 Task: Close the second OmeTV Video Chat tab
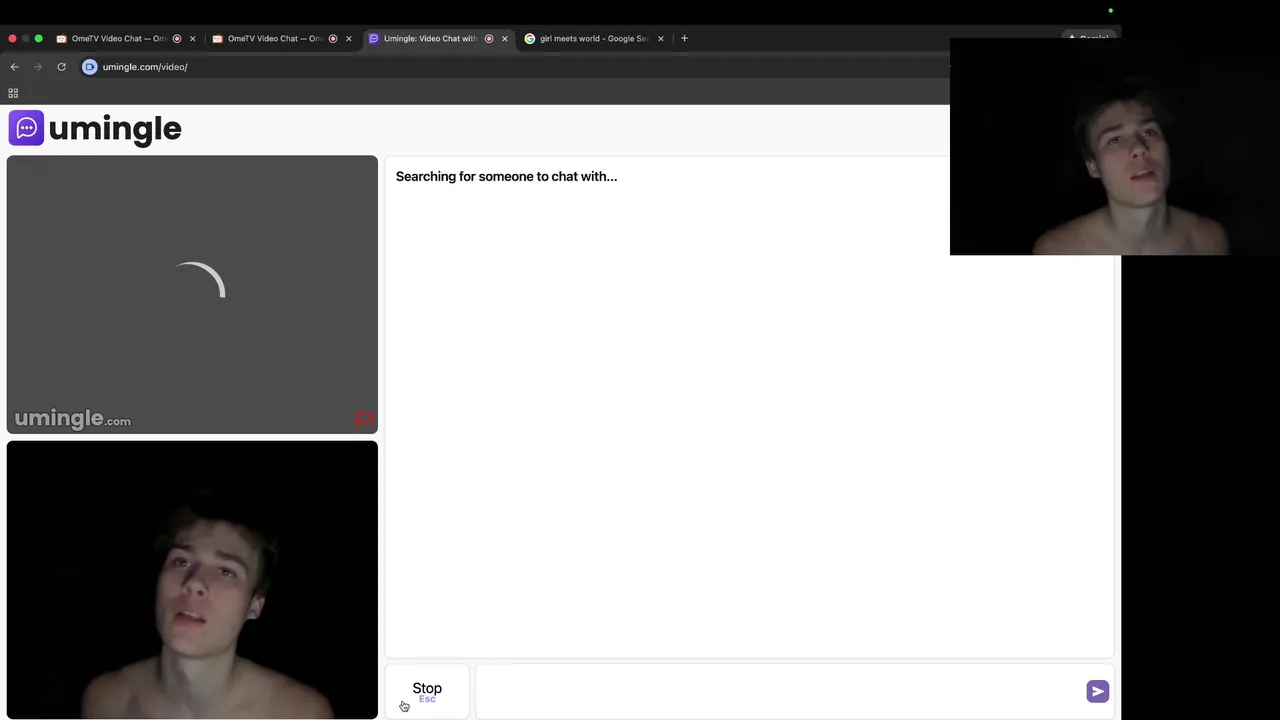pos(348,39)
